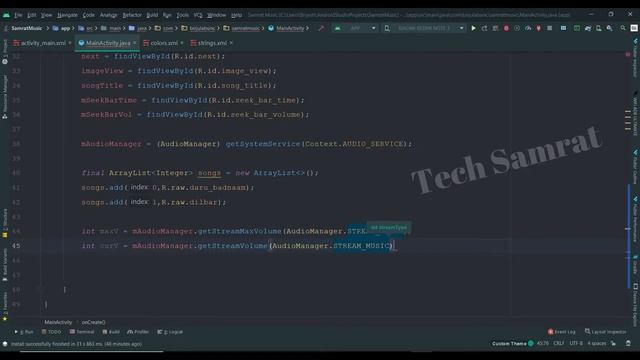
Task: Switch to the MainActivity.java tab
Action: [x=108, y=43]
